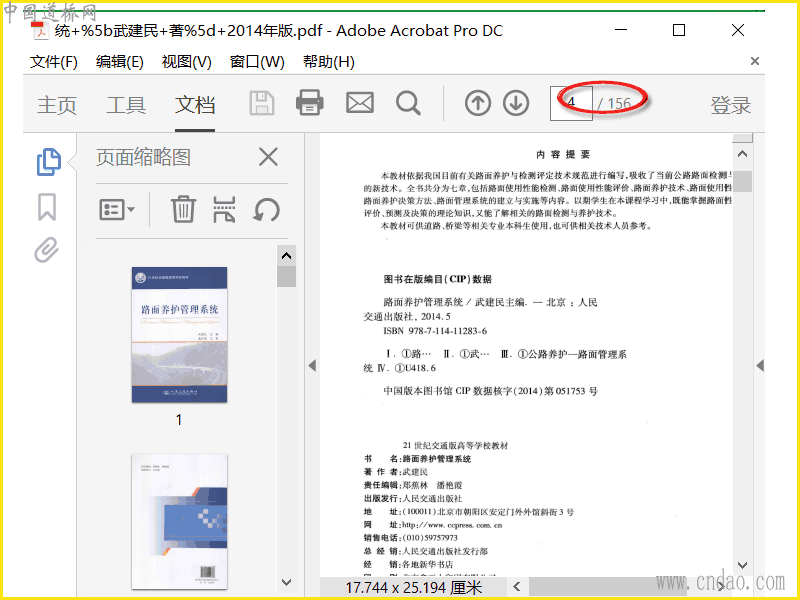Click the http://www.ccpress.com.cn address
800x600 pixels.
[x=452, y=524]
